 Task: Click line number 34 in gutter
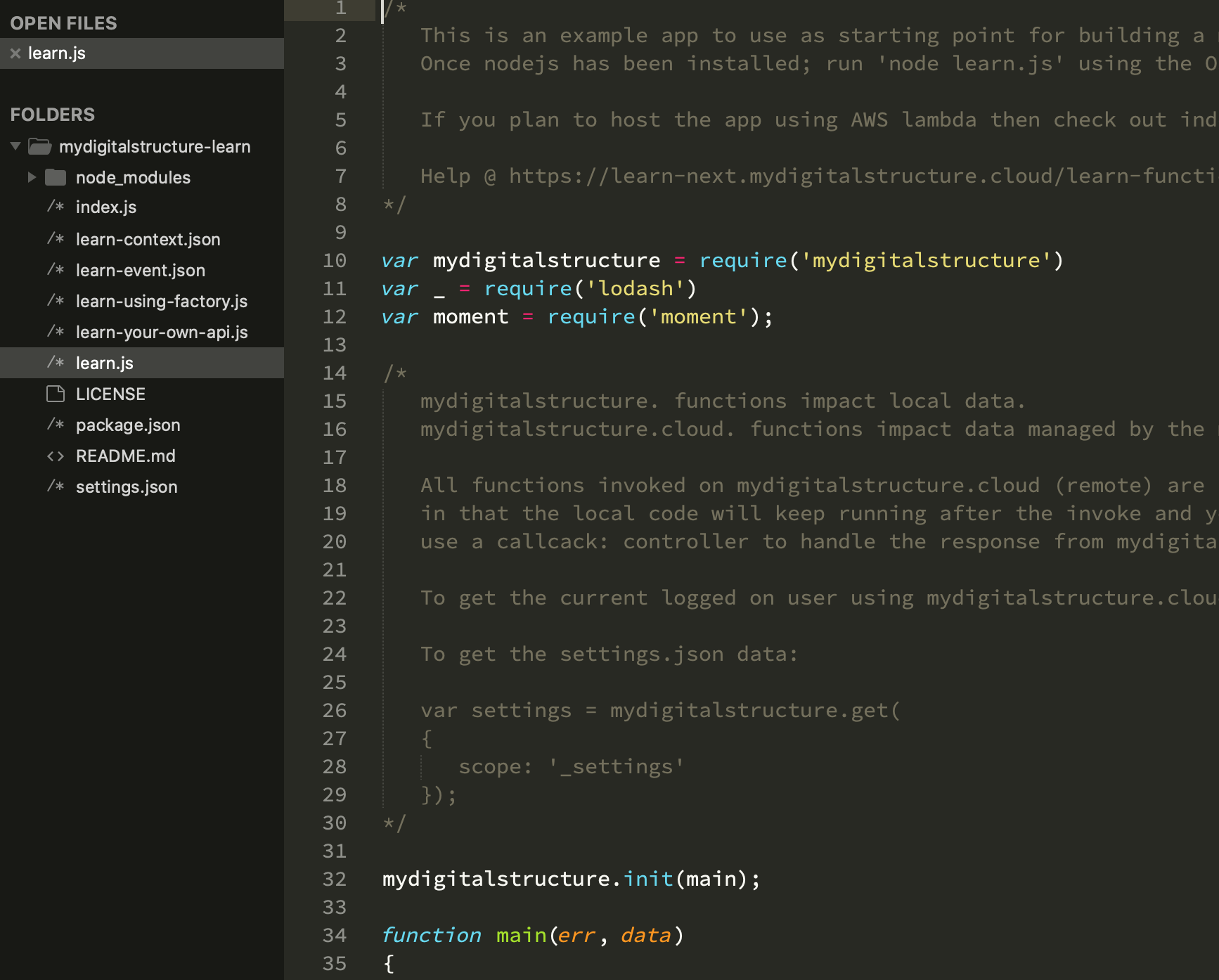pos(335,936)
